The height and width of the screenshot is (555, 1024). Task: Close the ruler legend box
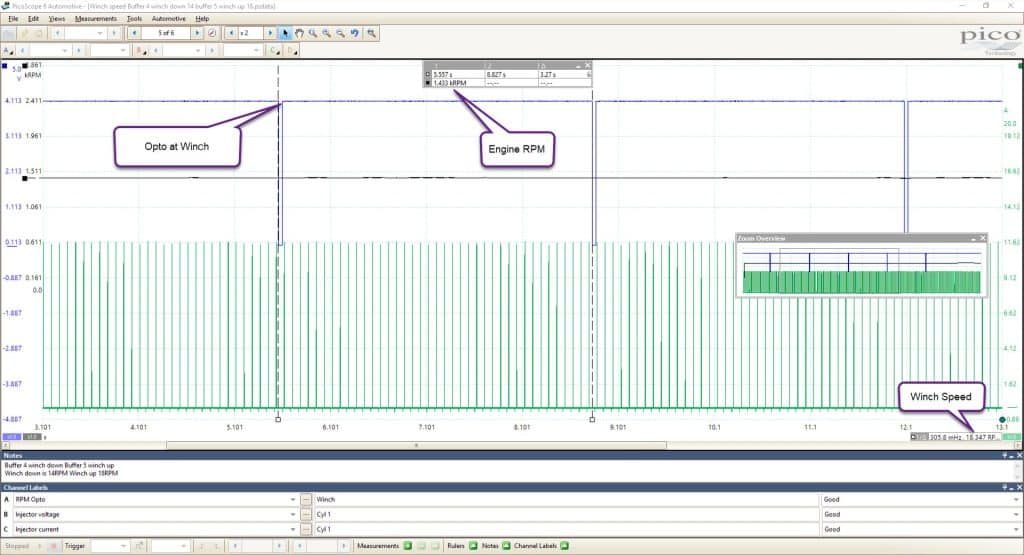[x=588, y=66]
